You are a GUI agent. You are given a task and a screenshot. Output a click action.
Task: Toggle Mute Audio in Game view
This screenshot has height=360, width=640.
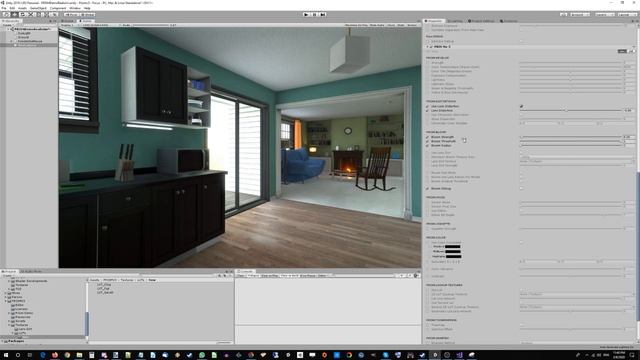377,25
